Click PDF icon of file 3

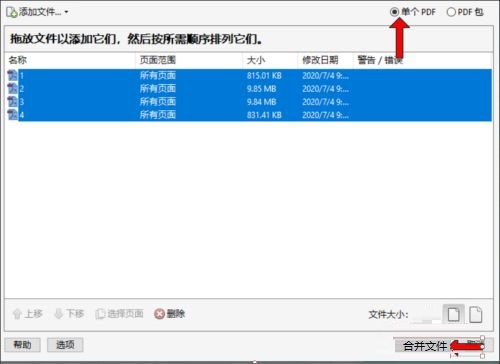[13, 102]
